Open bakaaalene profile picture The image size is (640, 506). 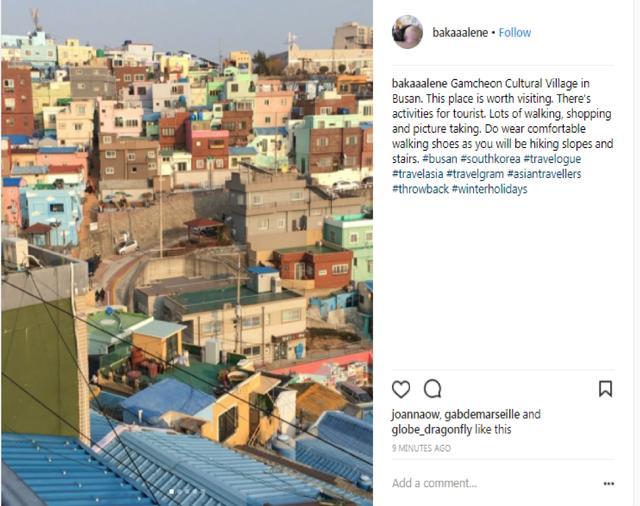pyautogui.click(x=407, y=32)
